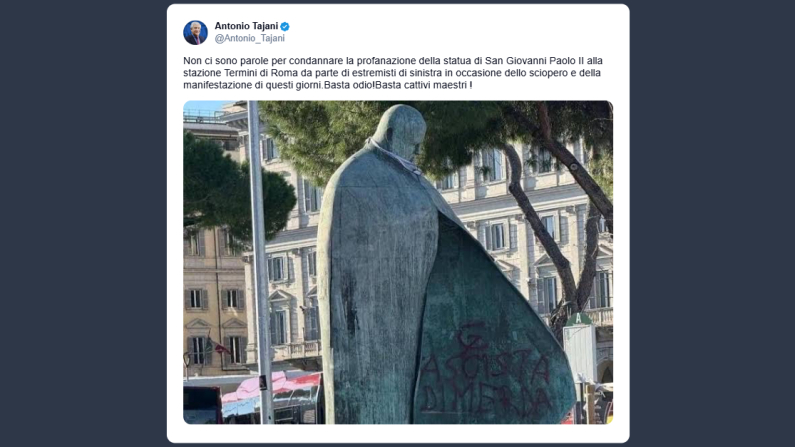795x447 pixels.
Task: Click the dark background outside tweet card
Action: (x=81, y=223)
